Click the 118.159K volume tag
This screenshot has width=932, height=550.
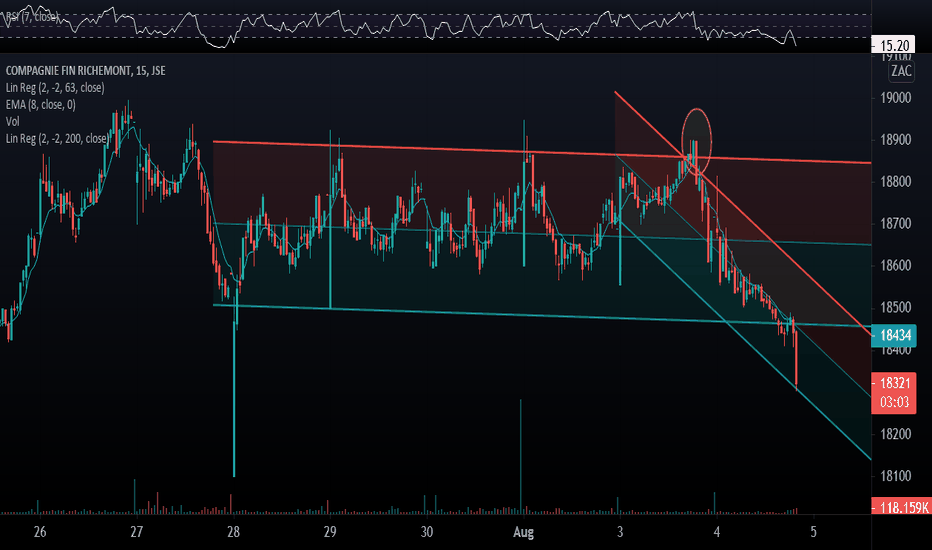click(902, 507)
